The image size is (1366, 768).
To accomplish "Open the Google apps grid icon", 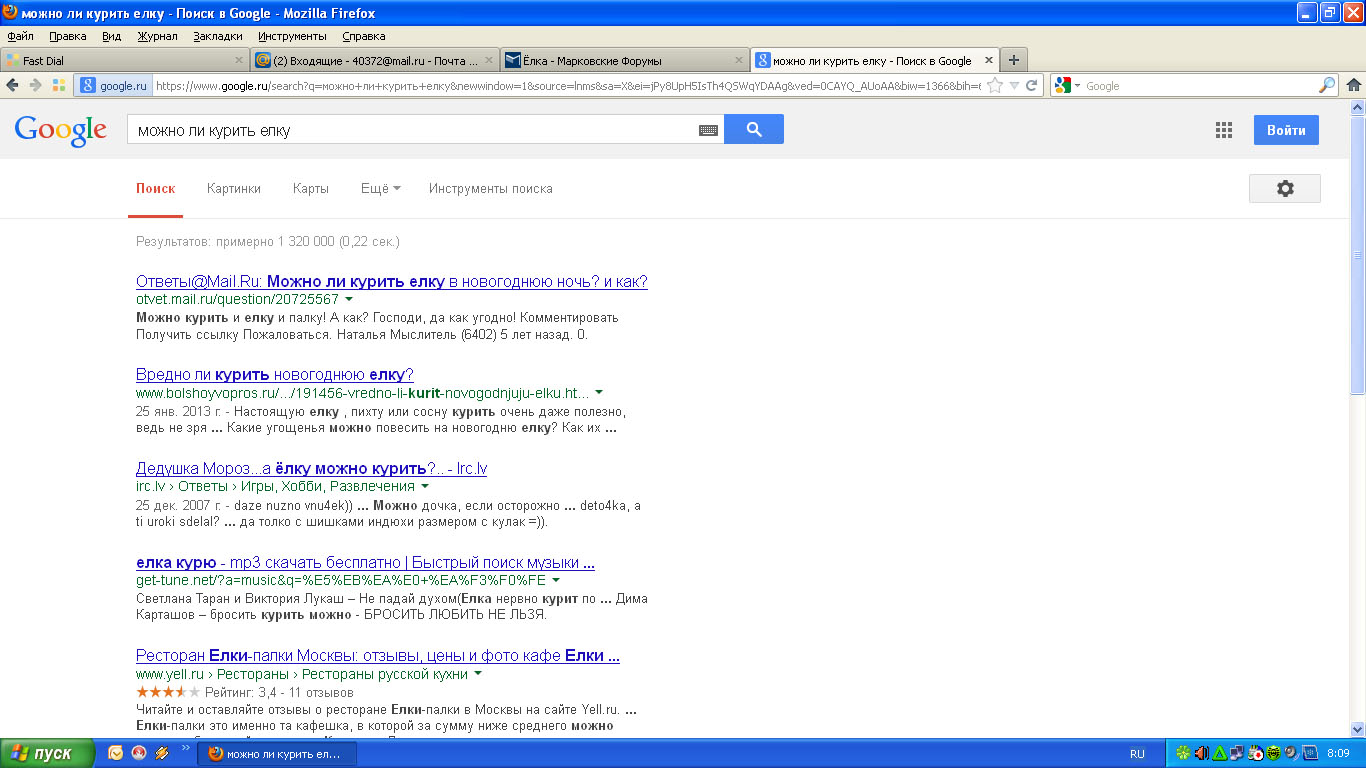I will [1223, 130].
